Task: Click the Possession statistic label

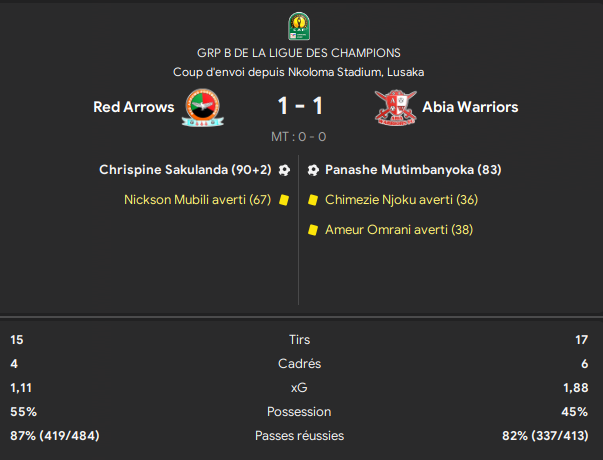Action: (x=299, y=412)
